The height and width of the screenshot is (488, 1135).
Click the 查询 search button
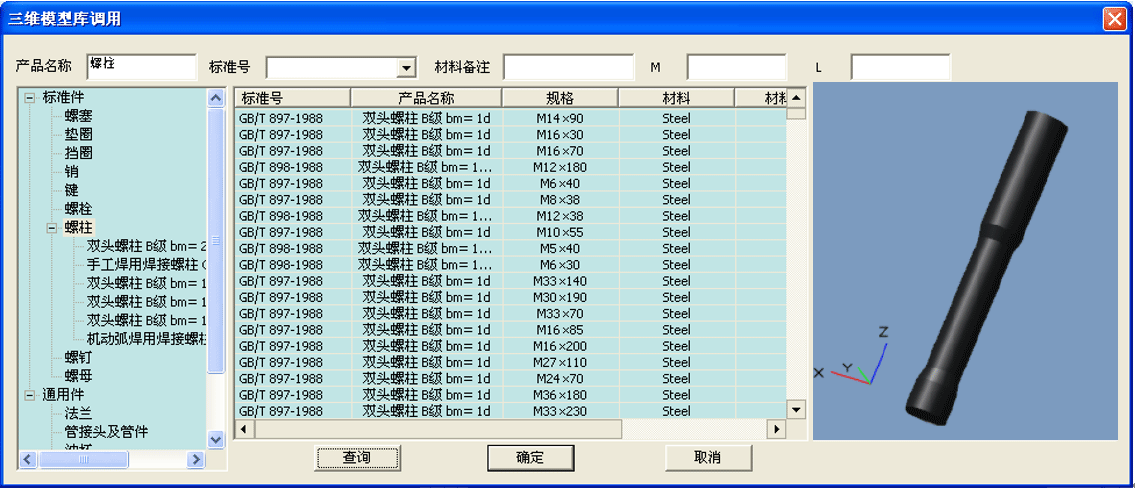click(357, 458)
